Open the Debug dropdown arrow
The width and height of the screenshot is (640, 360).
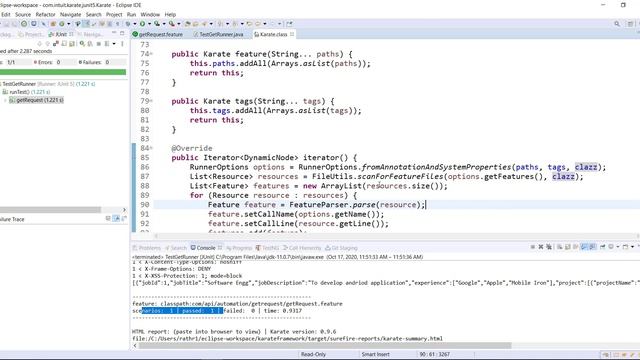[x=135, y=24]
